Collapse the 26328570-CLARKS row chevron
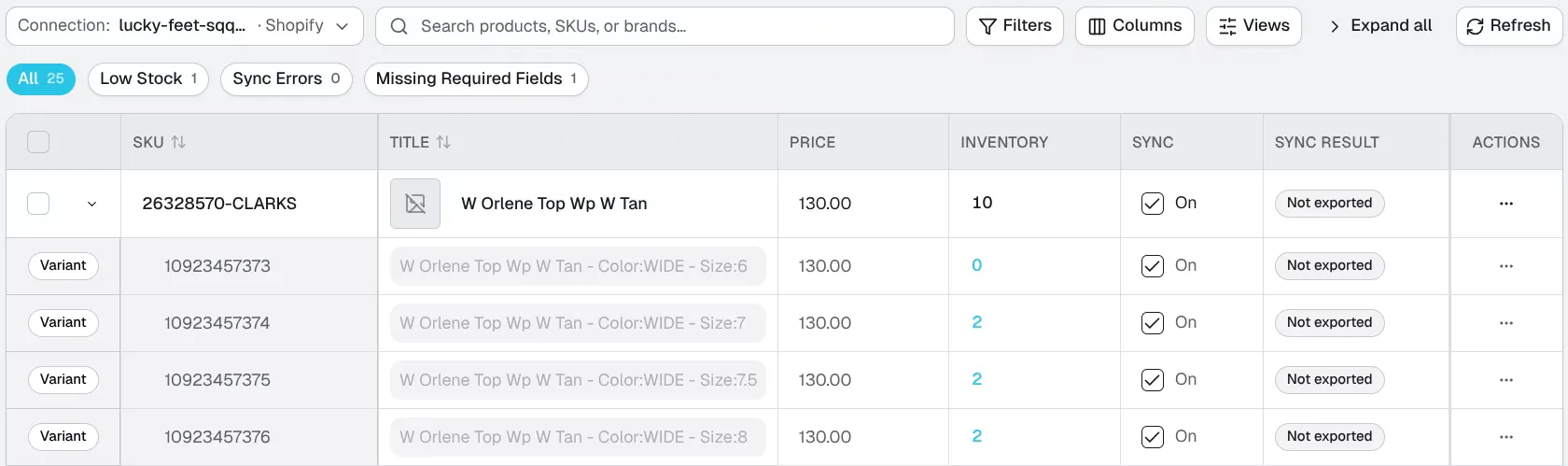 pos(91,204)
